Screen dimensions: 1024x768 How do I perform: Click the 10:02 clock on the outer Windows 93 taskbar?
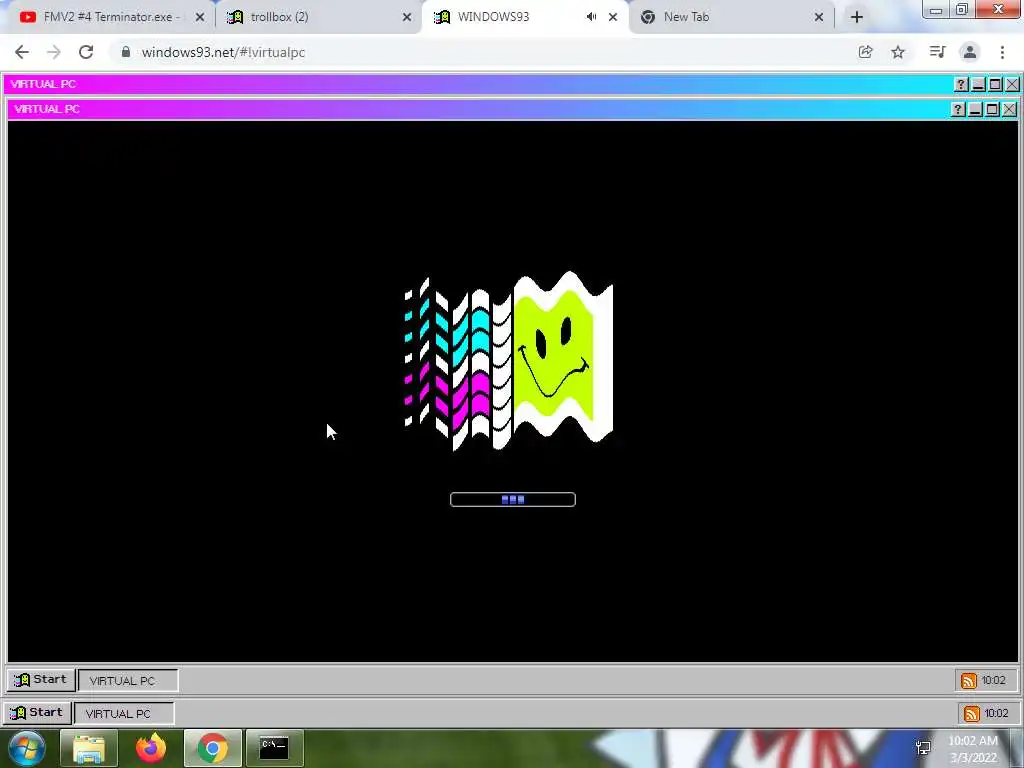997,713
